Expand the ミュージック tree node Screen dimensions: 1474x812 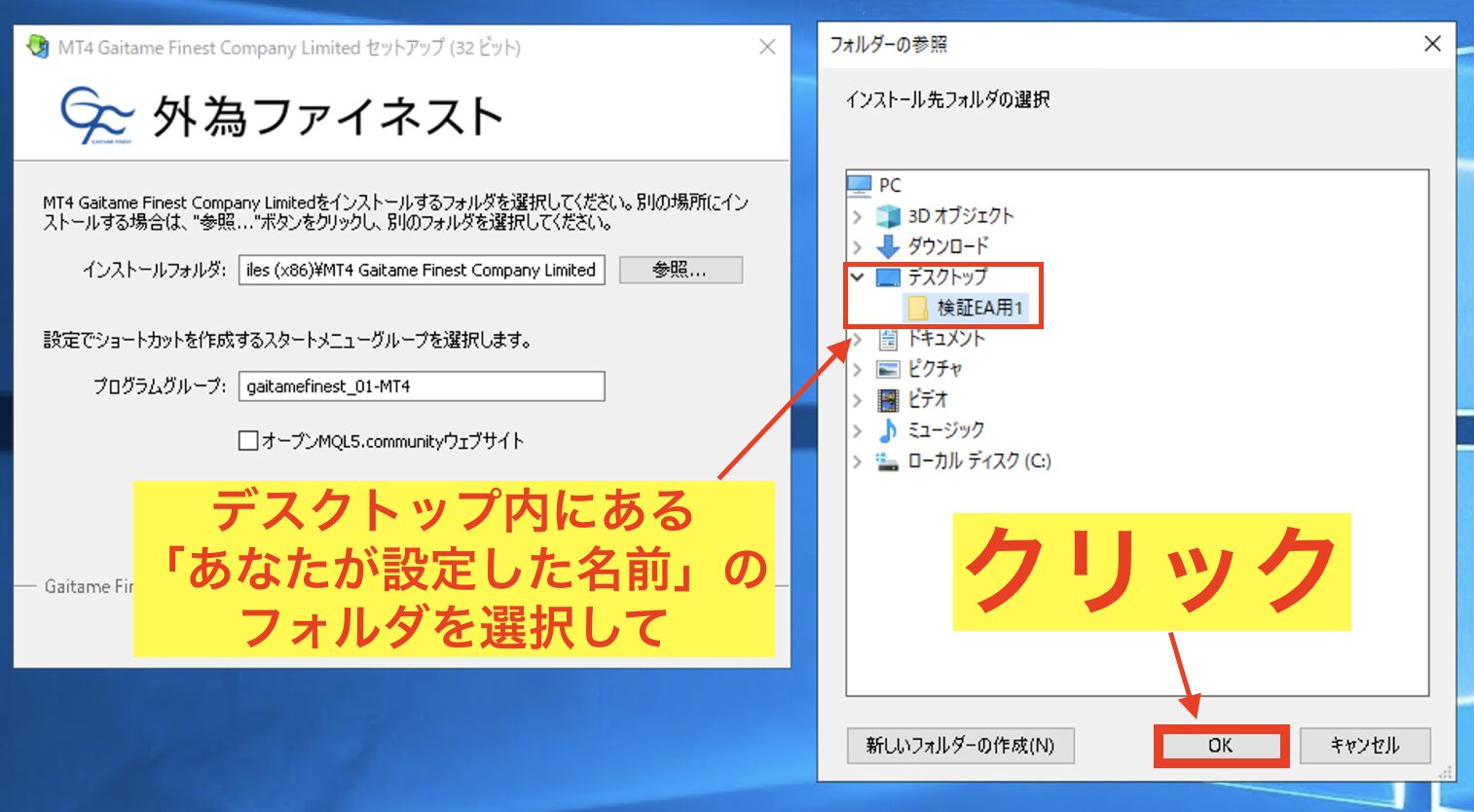point(858,430)
